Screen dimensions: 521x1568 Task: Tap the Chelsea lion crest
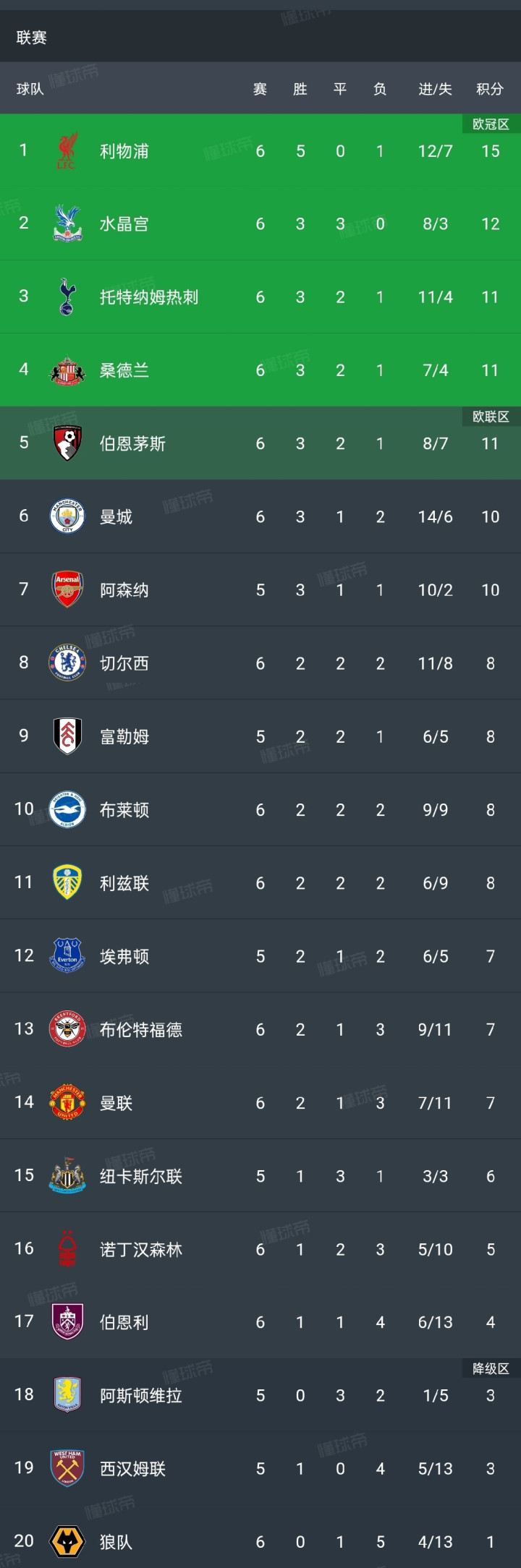point(67,662)
